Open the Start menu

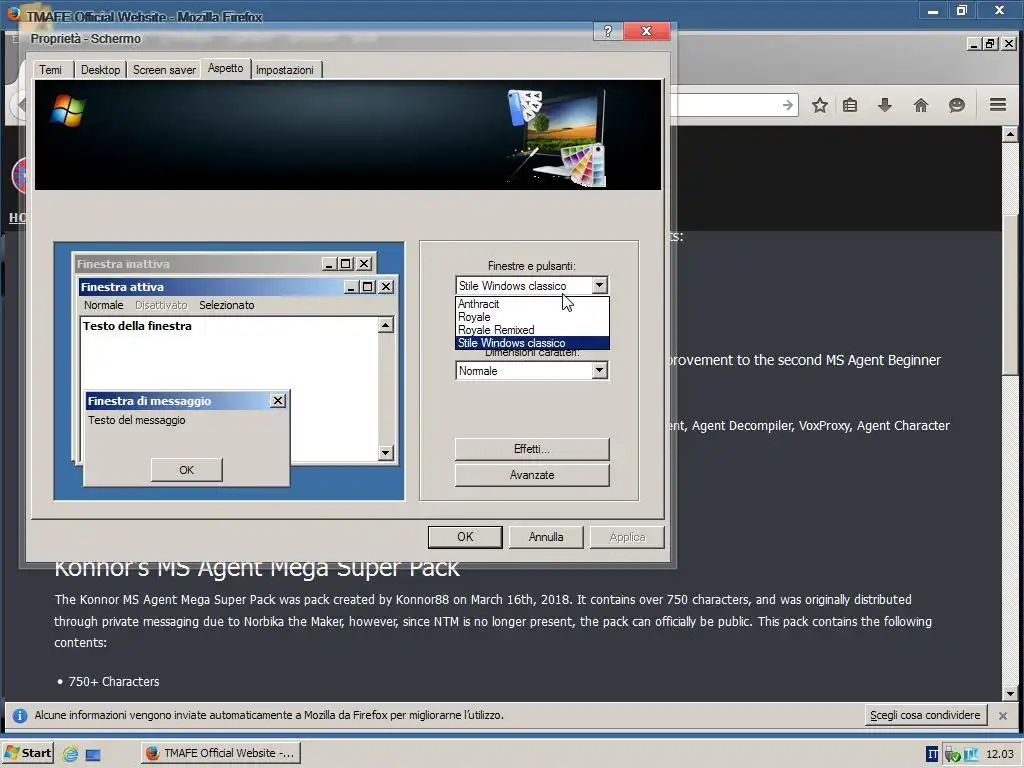[28, 753]
